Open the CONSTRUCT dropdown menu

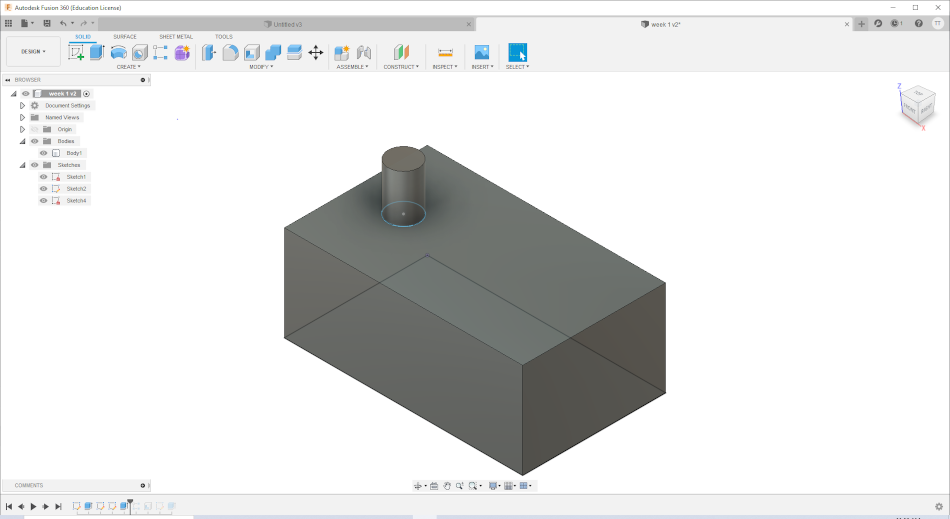tap(401, 67)
